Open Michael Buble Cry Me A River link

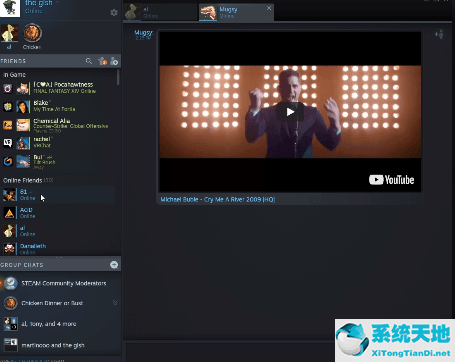218,199
